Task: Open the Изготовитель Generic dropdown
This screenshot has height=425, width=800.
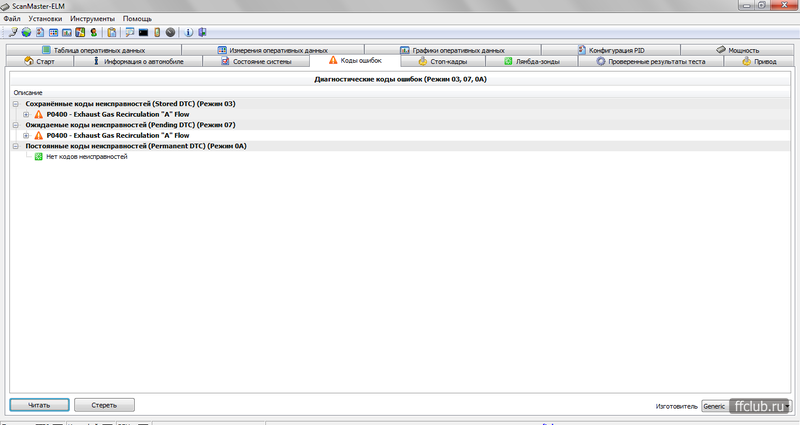Action: pos(746,406)
